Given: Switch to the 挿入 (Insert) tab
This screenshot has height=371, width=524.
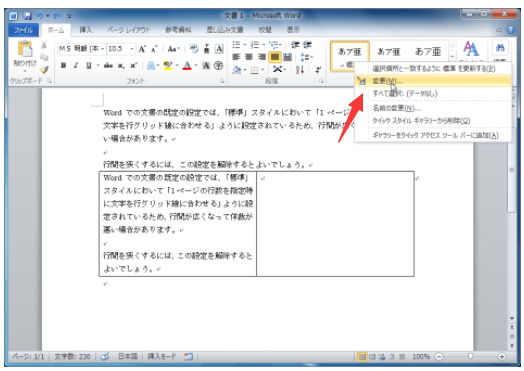Looking at the screenshot, I should [x=86, y=30].
